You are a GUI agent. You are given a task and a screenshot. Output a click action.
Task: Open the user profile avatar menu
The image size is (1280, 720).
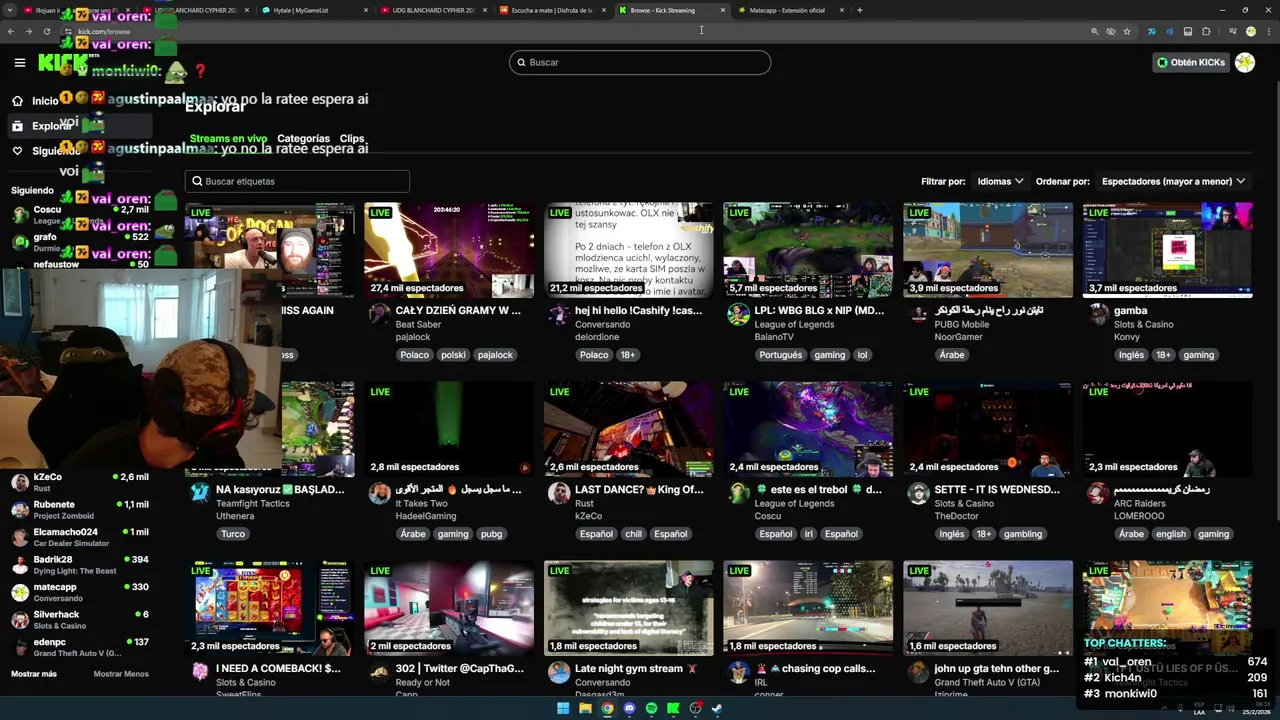pos(1245,62)
